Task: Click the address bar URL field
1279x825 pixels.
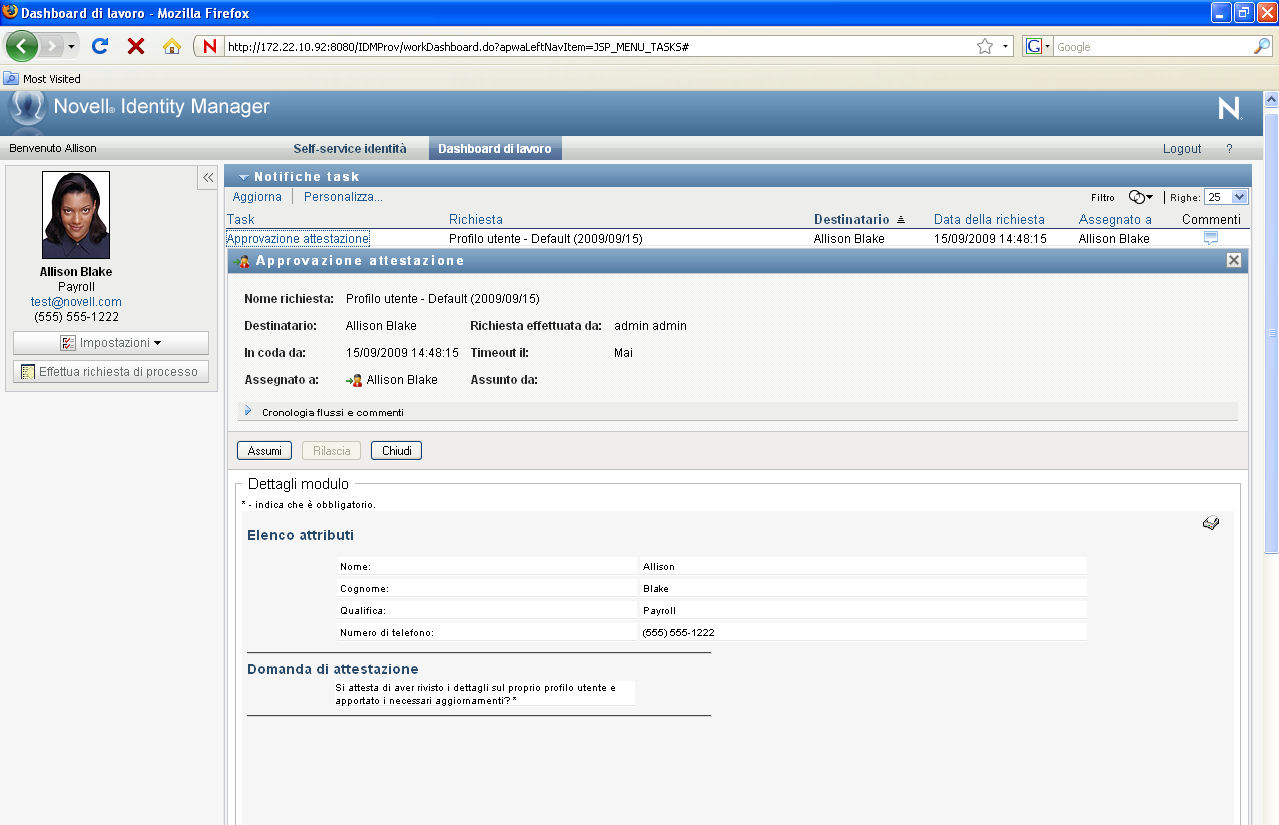Action: [x=598, y=46]
